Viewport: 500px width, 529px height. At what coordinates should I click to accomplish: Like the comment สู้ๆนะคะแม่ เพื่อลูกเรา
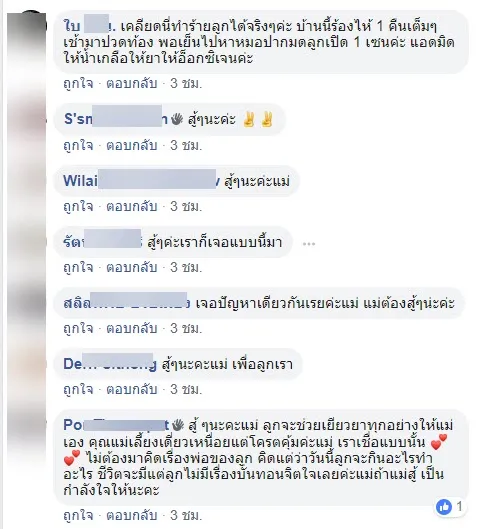point(78,389)
